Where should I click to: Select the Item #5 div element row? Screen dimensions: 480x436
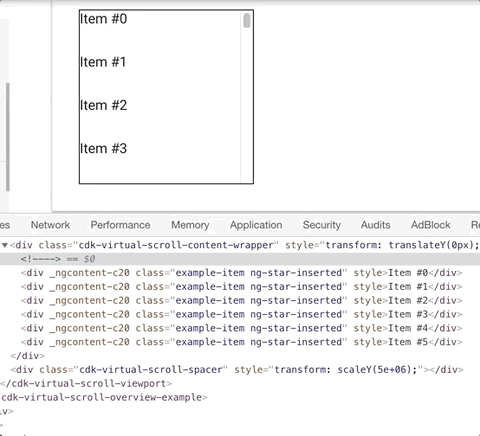click(242, 342)
